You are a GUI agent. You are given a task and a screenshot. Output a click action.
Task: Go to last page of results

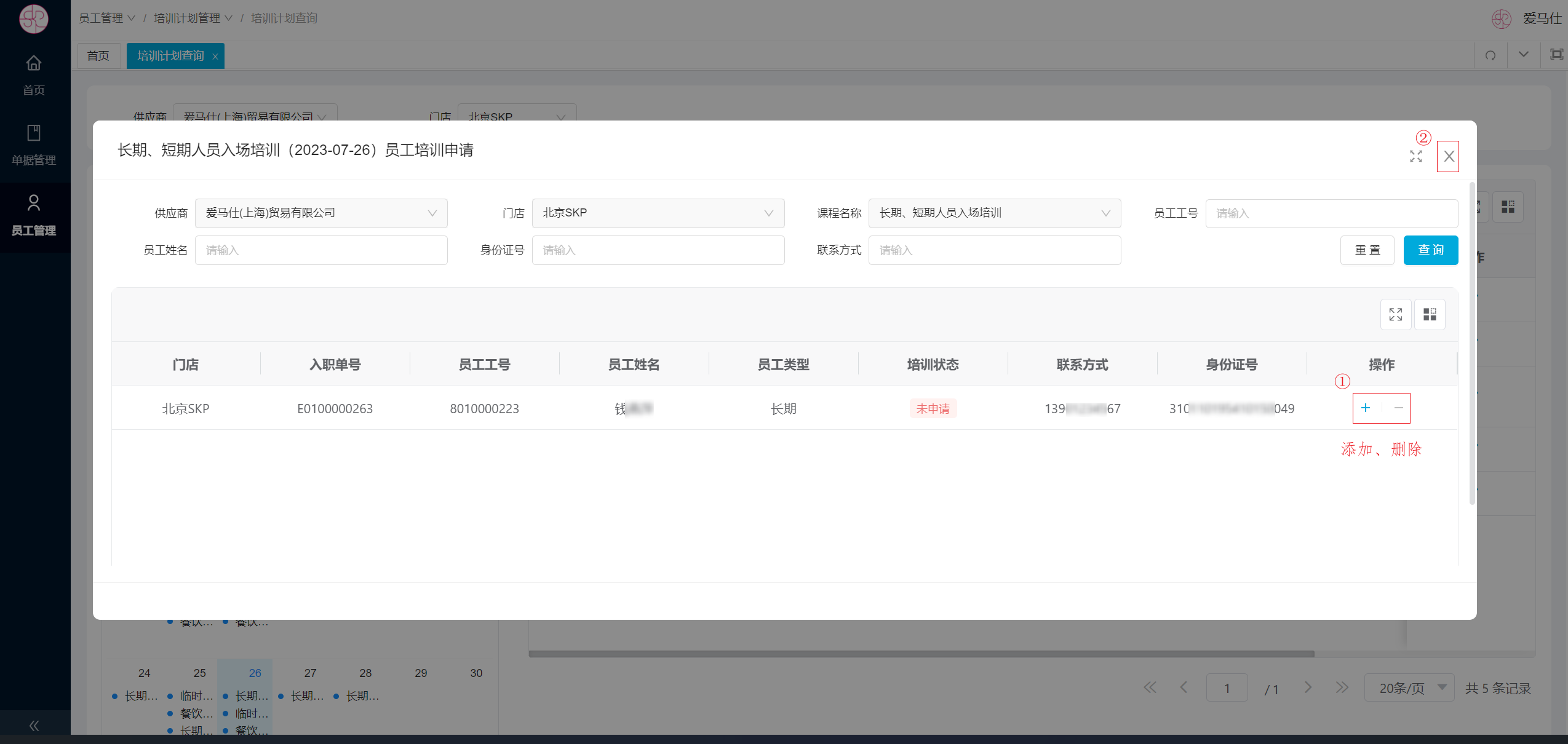(x=1342, y=688)
